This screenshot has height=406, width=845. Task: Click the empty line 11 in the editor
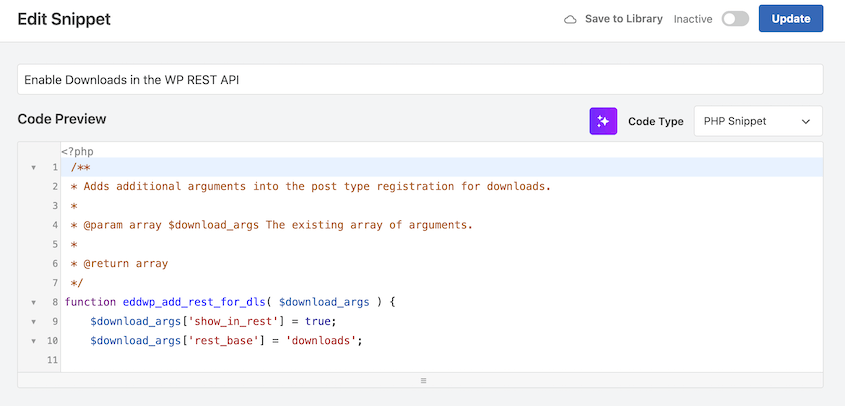click(442, 360)
